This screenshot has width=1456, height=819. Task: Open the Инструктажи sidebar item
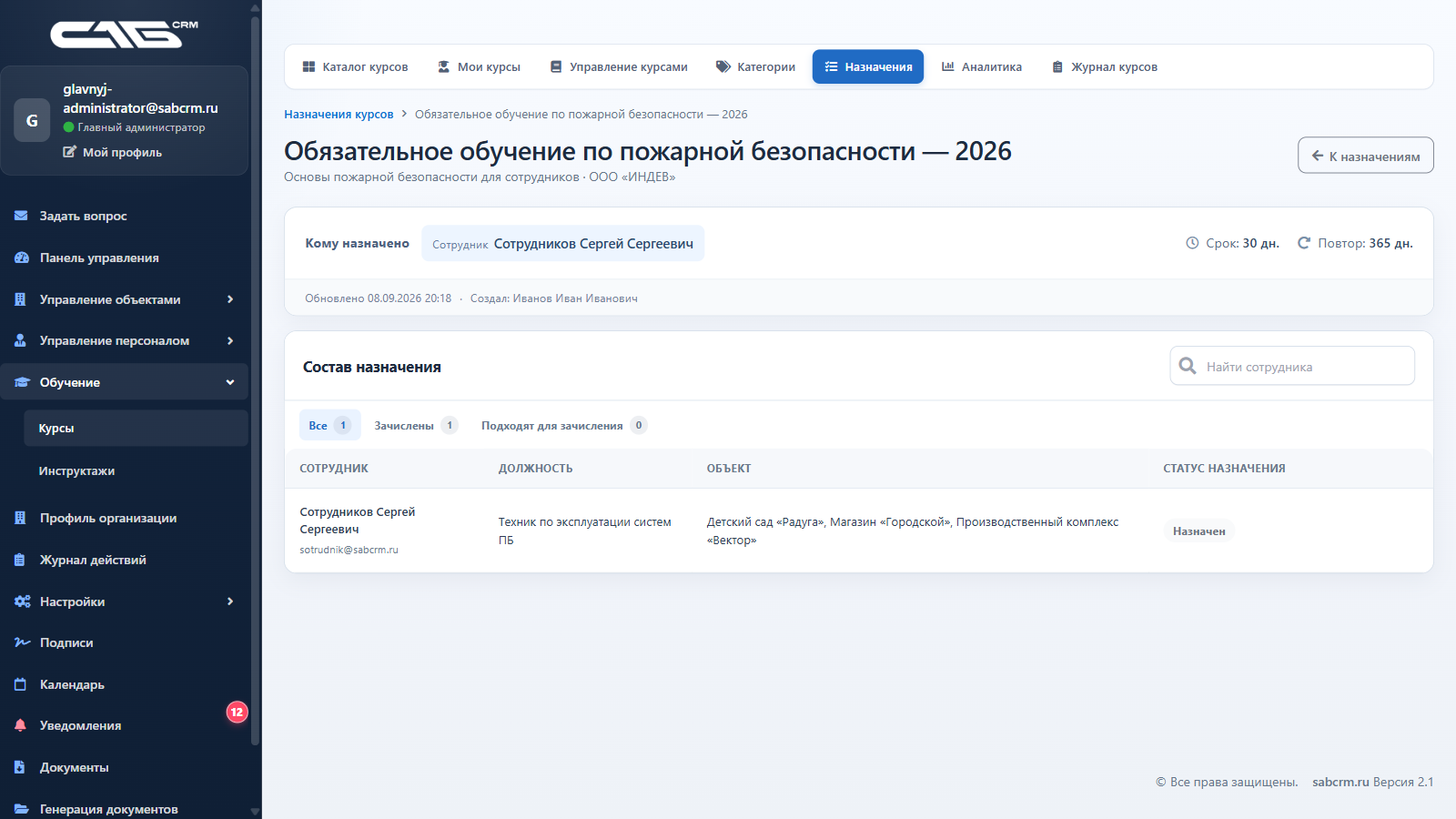point(136,470)
